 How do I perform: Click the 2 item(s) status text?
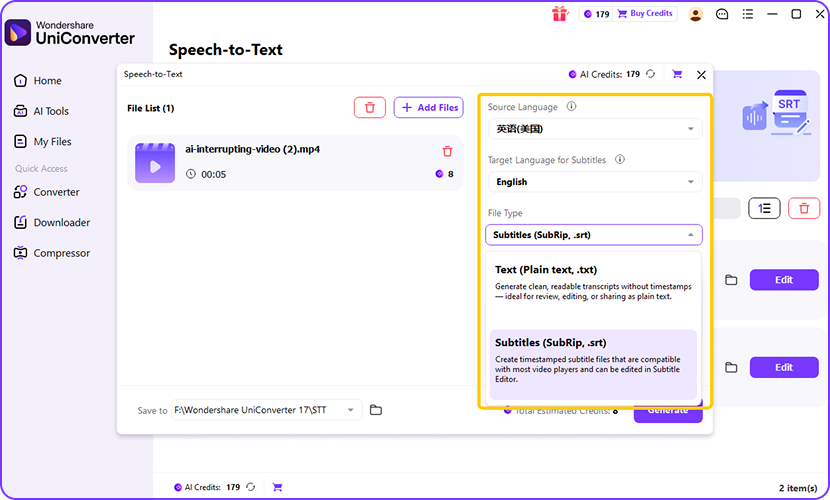[798, 488]
